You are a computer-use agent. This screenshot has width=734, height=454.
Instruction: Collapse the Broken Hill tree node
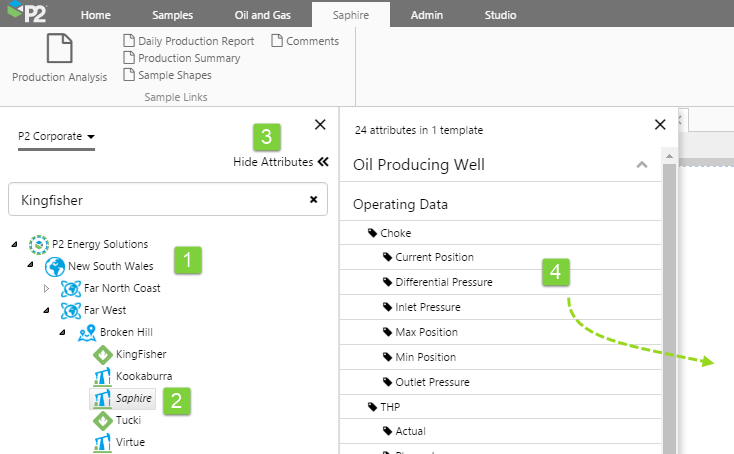coord(62,332)
